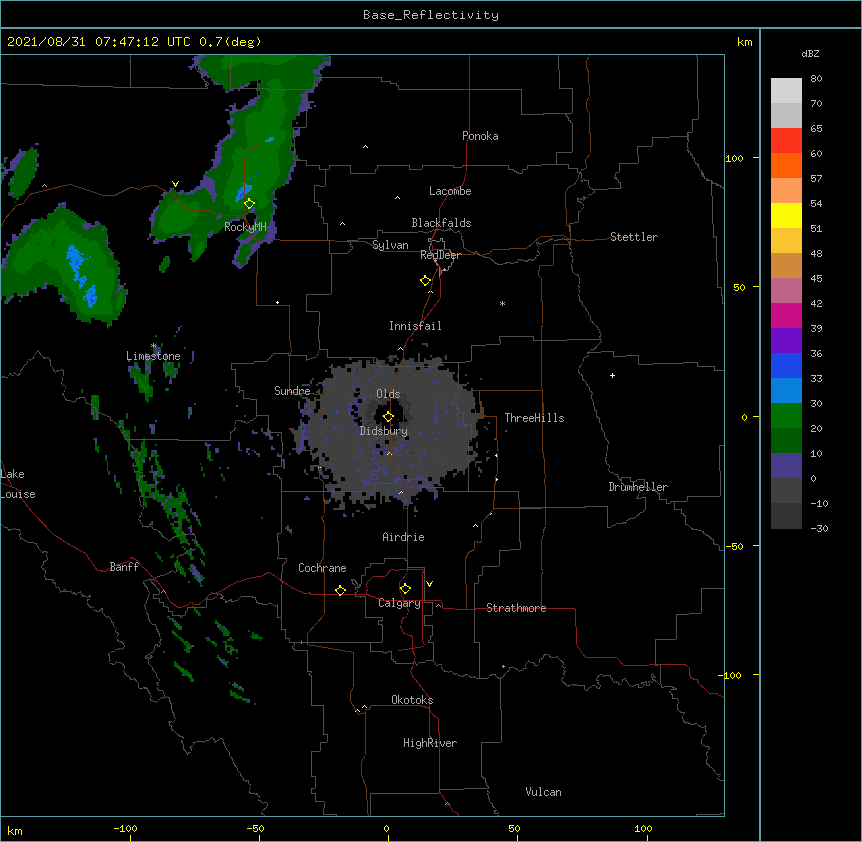Click the Lake Louise label

(x=18, y=484)
